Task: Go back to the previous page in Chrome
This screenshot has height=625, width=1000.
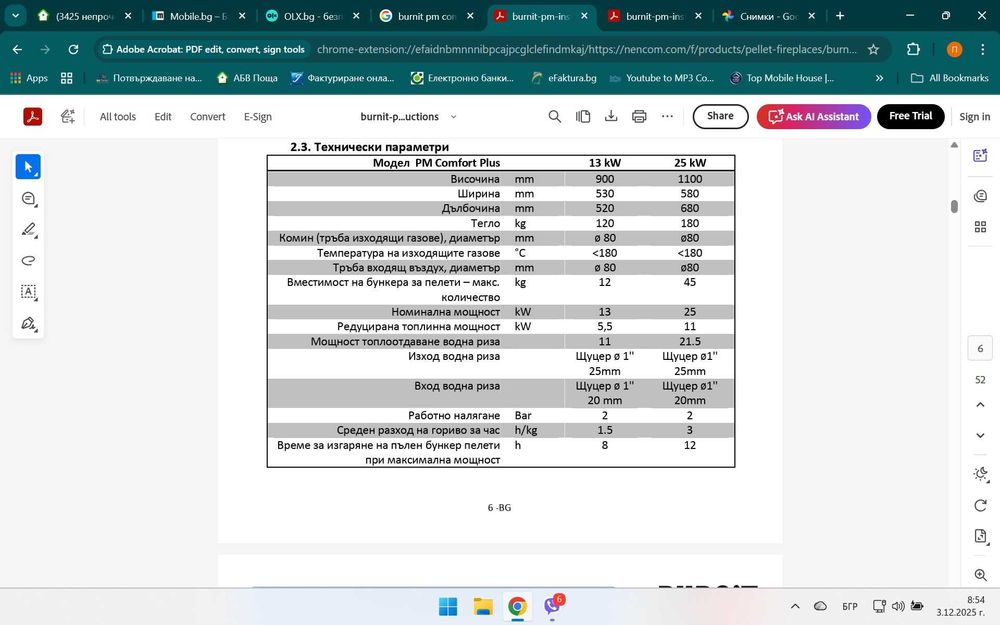Action: click(x=17, y=49)
